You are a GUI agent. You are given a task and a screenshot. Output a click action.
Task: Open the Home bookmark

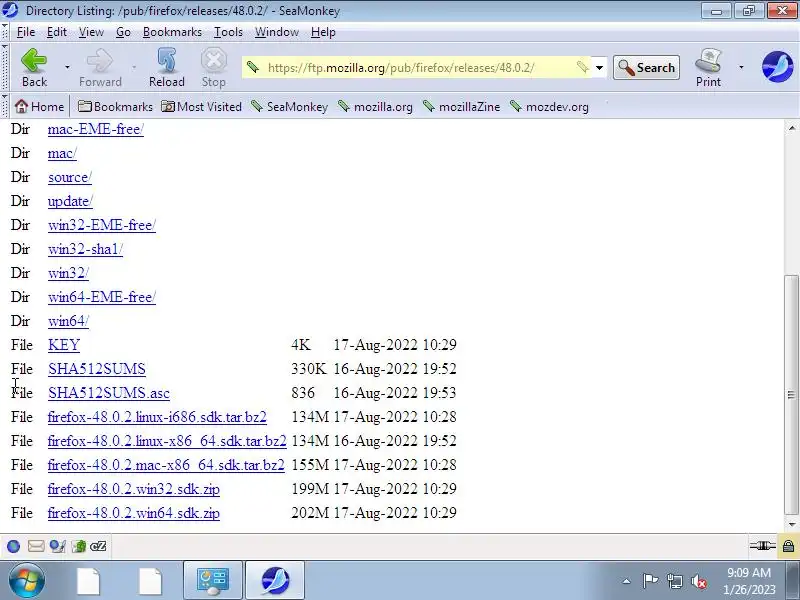tap(39, 107)
